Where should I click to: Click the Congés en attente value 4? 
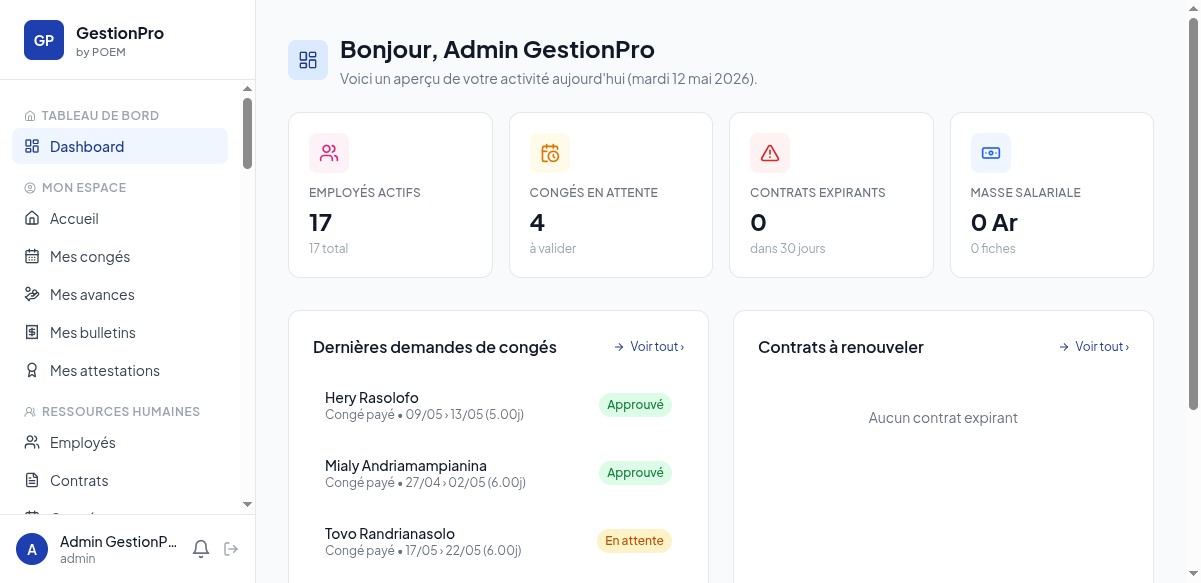point(537,222)
